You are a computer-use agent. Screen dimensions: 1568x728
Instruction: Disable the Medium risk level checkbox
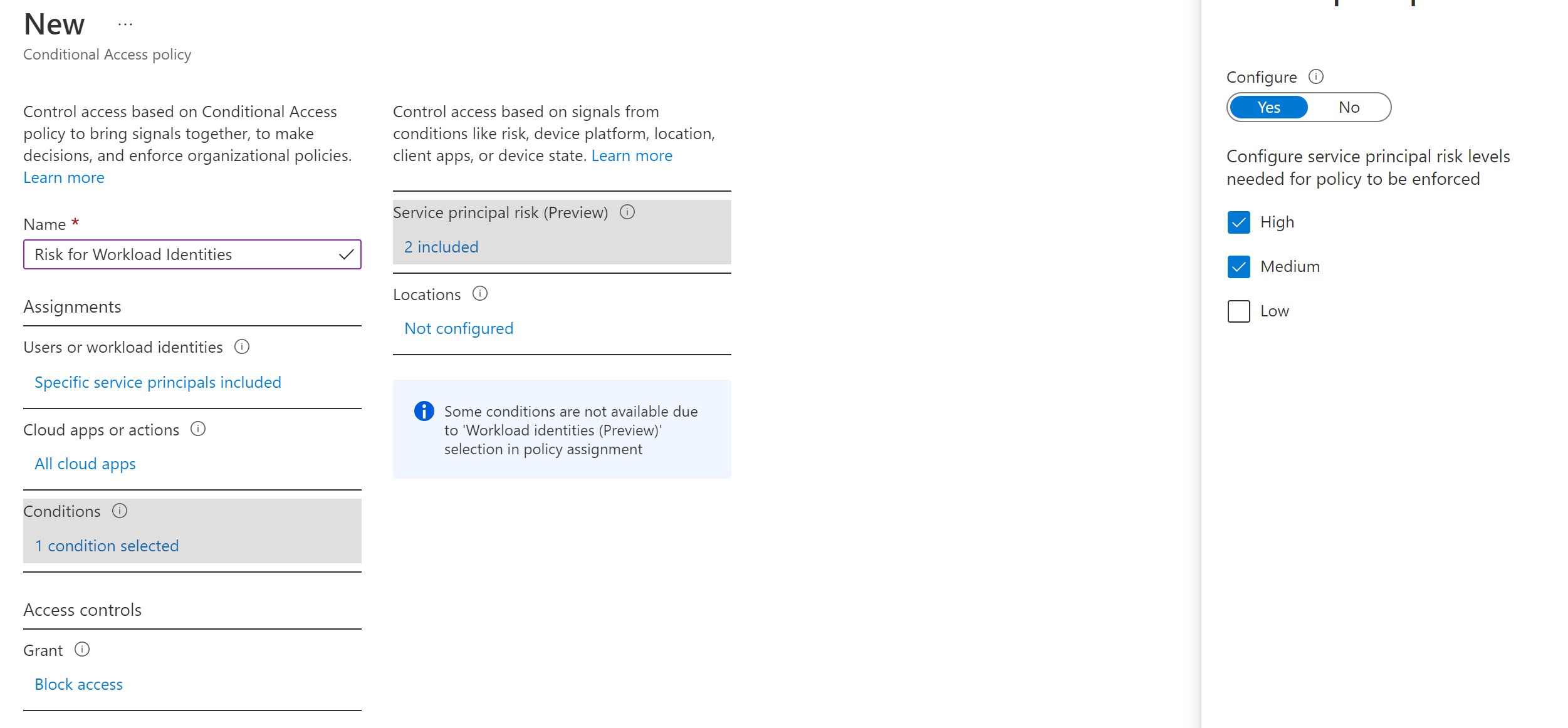point(1239,266)
